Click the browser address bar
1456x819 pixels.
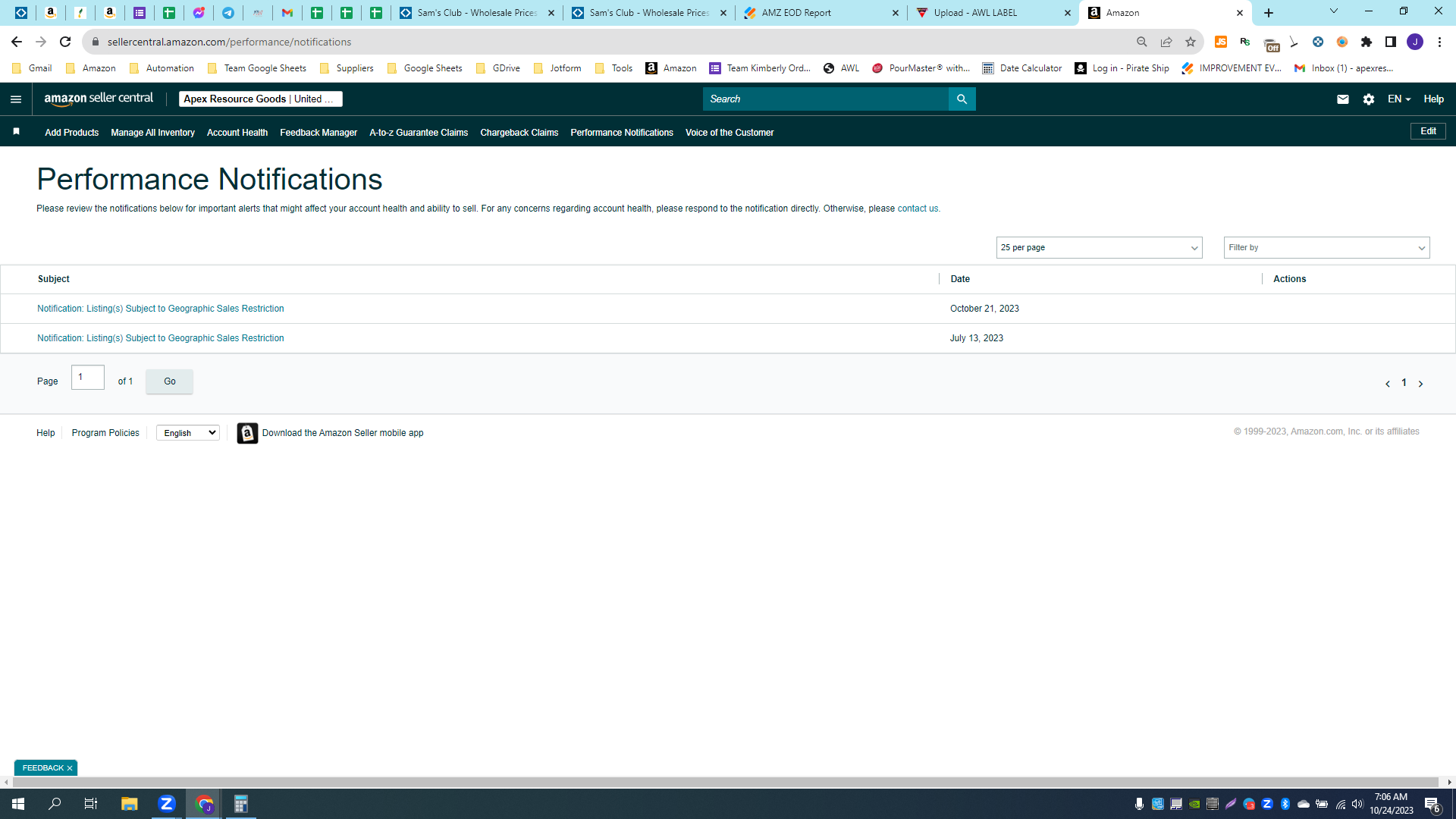pyautogui.click(x=607, y=42)
